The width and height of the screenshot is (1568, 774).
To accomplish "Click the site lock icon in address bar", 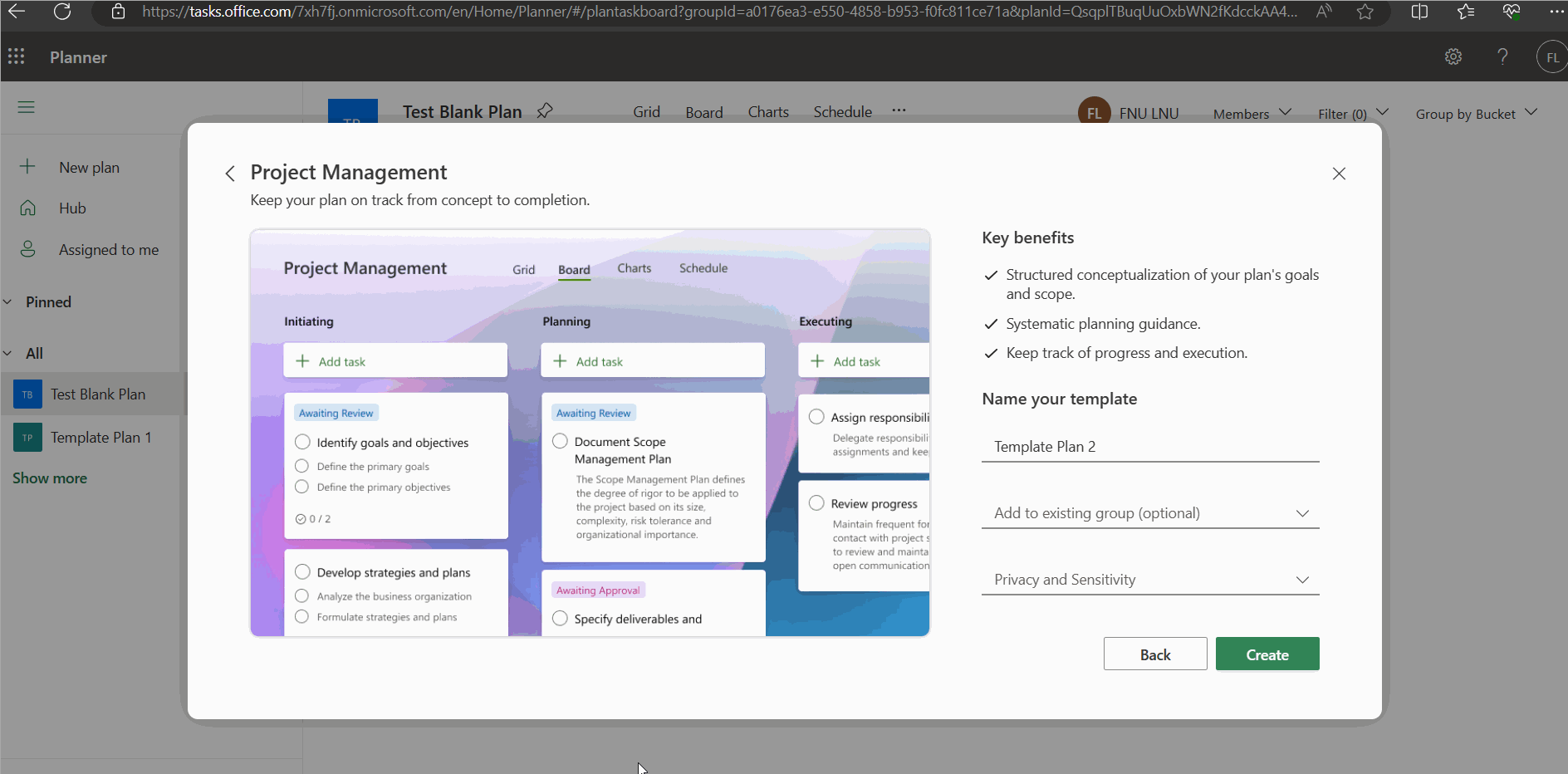I will (119, 12).
